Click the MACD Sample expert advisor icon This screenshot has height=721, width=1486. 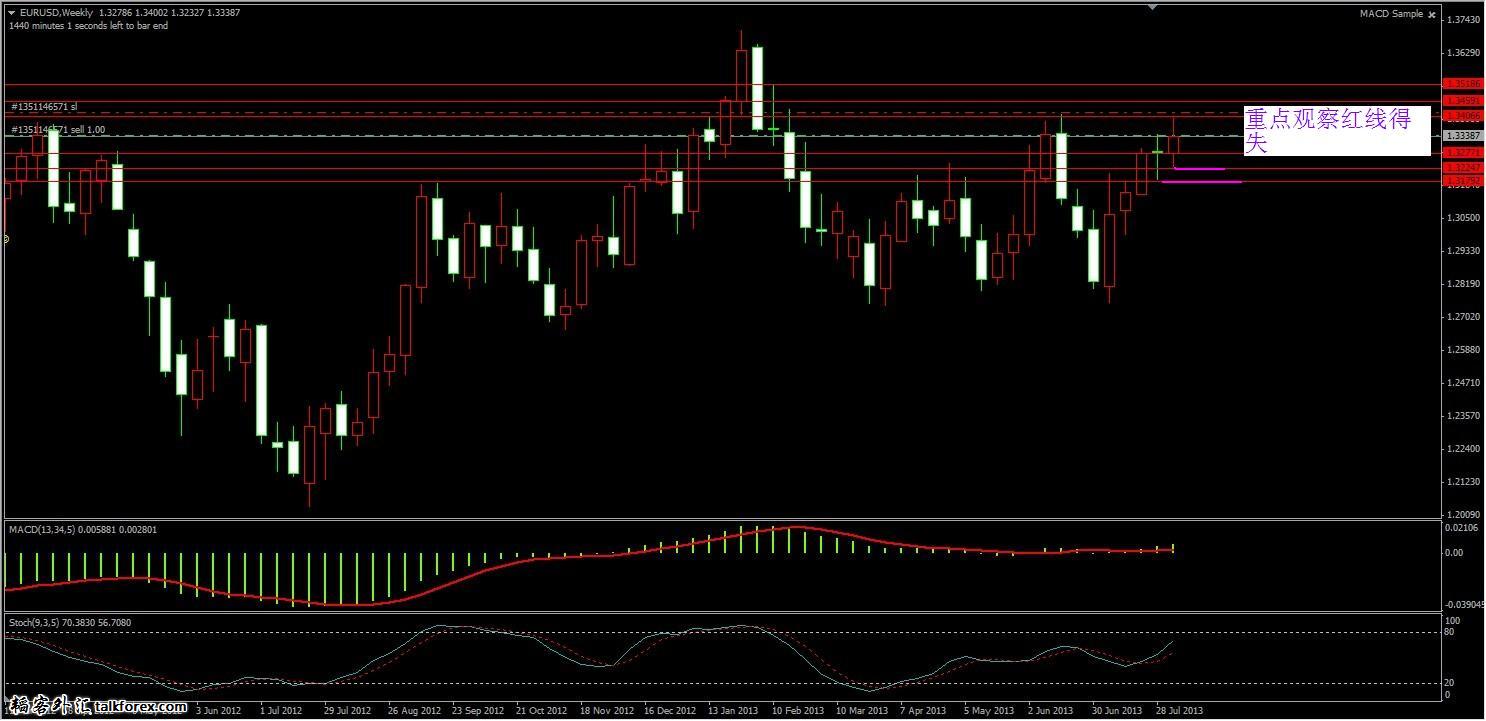coord(1432,14)
